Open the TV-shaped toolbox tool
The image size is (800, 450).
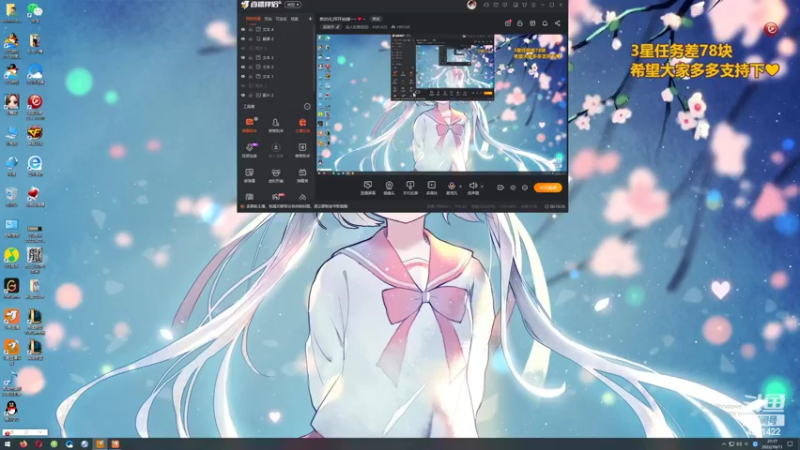click(x=303, y=176)
